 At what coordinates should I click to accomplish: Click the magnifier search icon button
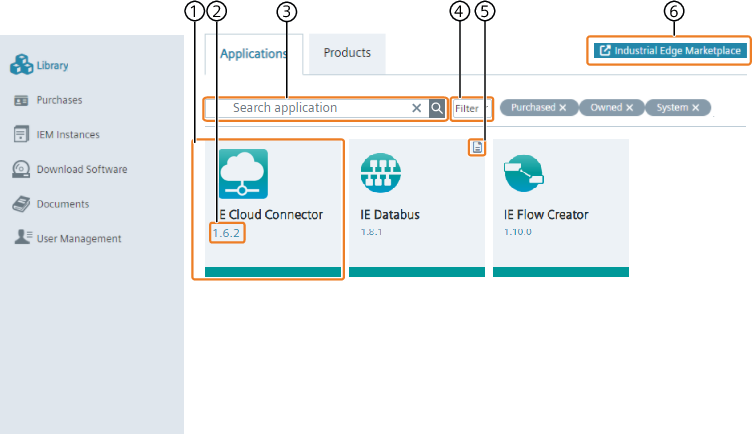pos(437,108)
